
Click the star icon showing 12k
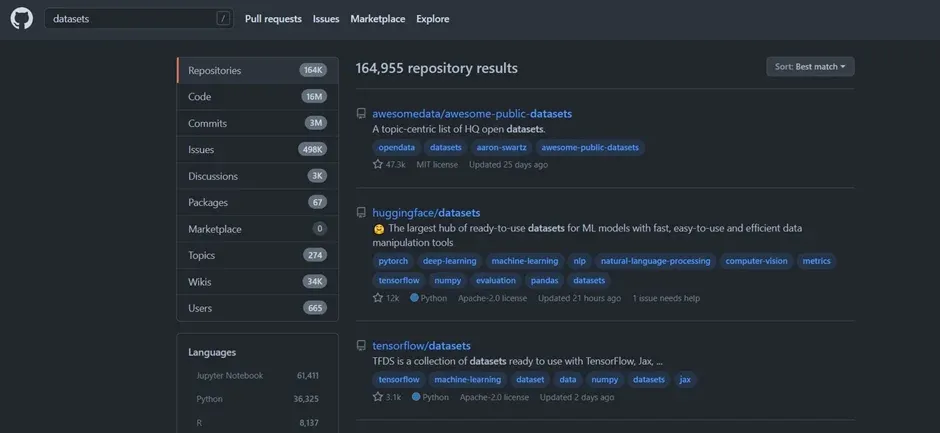pos(378,298)
